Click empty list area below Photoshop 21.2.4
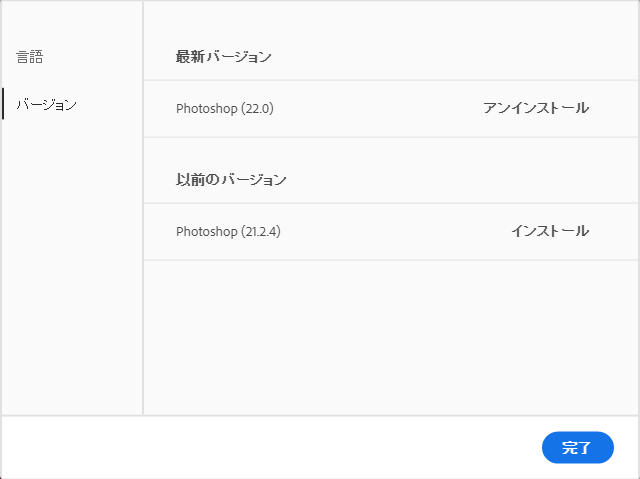Screen dimensions: 640x479 click(x=391, y=338)
